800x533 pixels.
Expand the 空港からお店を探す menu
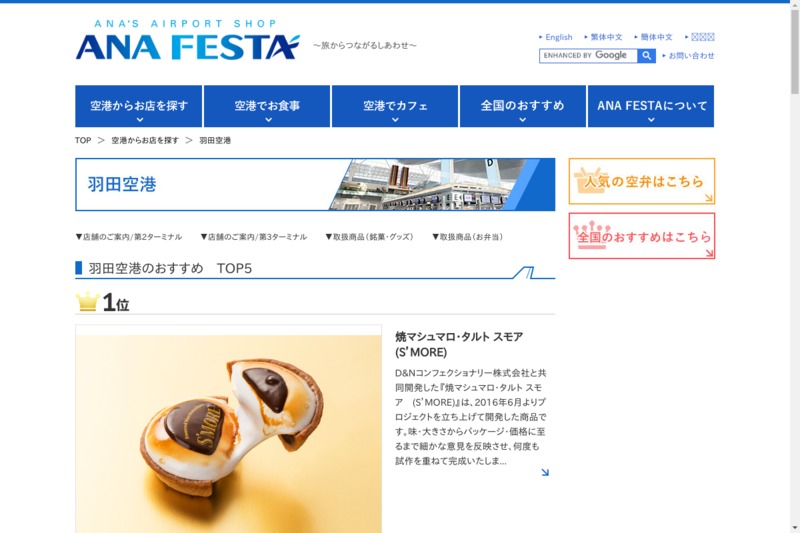click(x=139, y=106)
